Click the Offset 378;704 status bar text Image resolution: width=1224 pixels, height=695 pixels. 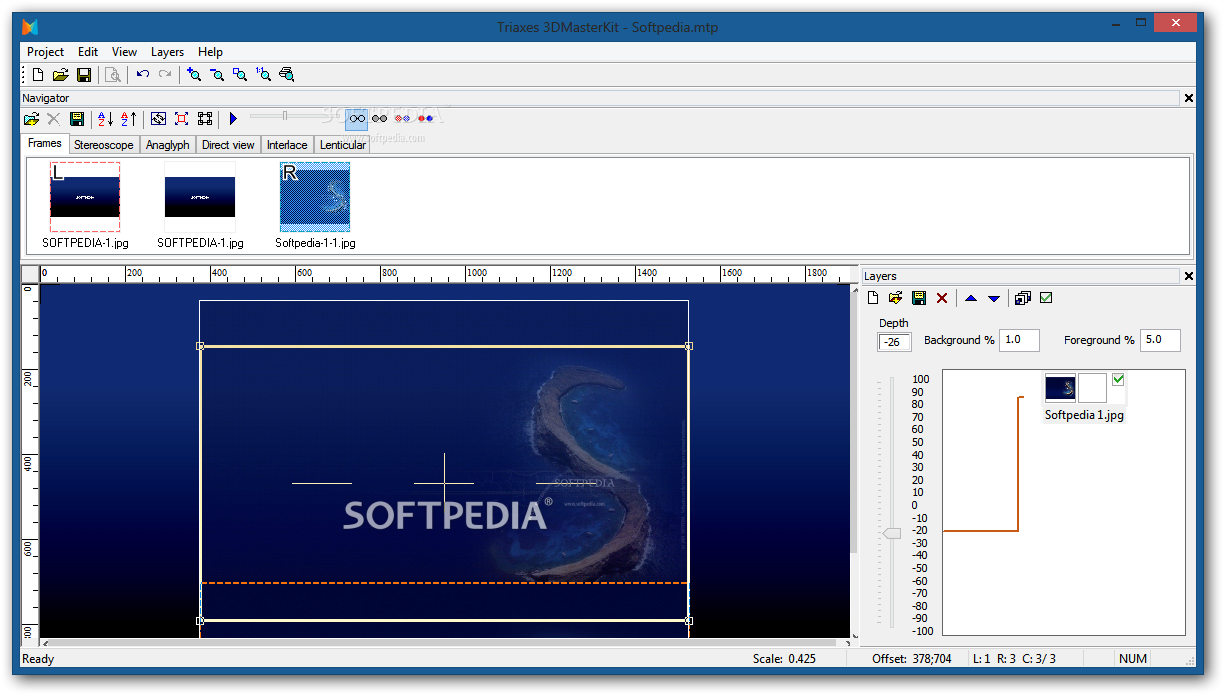(911, 659)
